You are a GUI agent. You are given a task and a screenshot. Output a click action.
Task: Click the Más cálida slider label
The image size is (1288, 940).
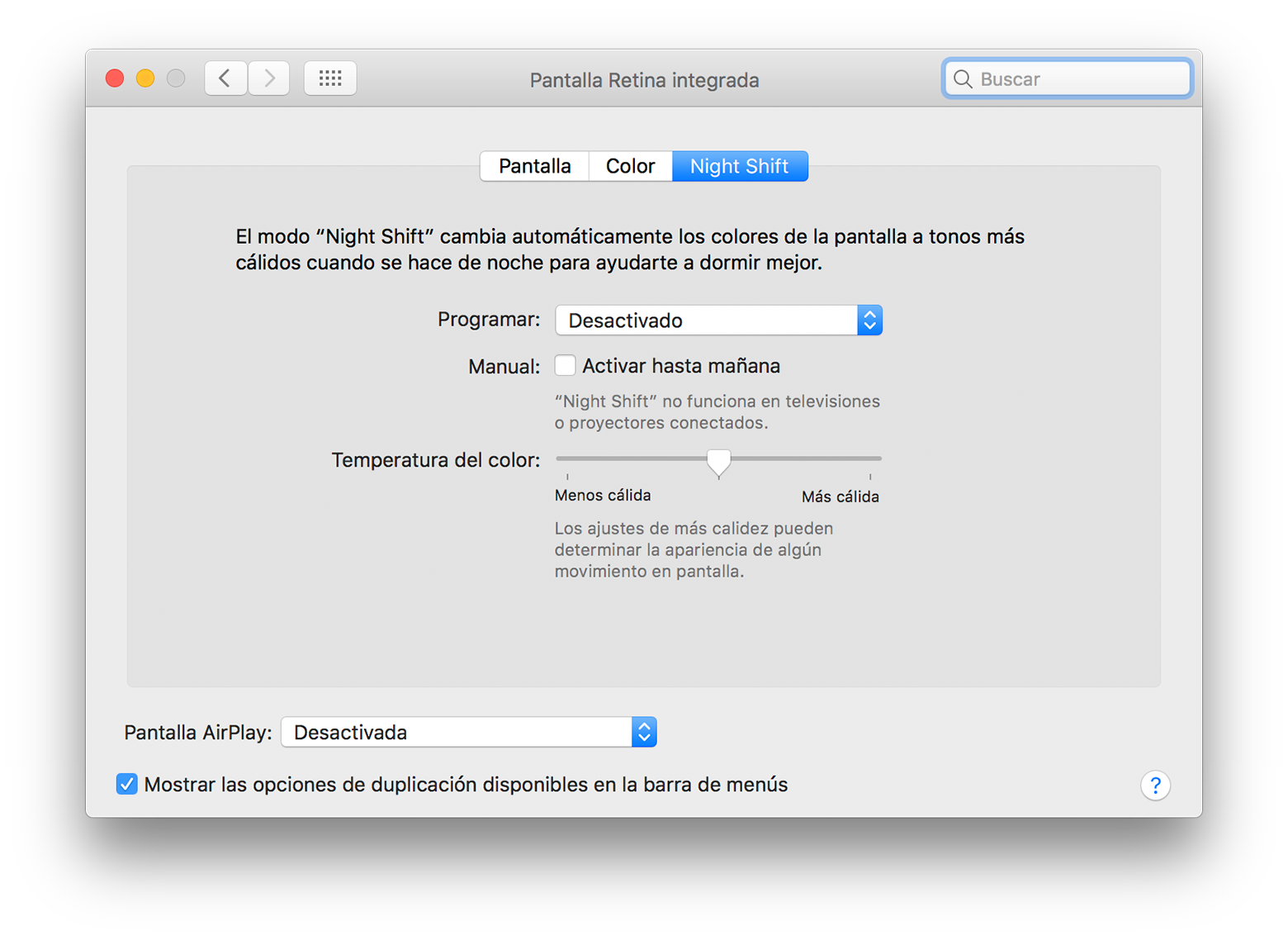point(840,496)
